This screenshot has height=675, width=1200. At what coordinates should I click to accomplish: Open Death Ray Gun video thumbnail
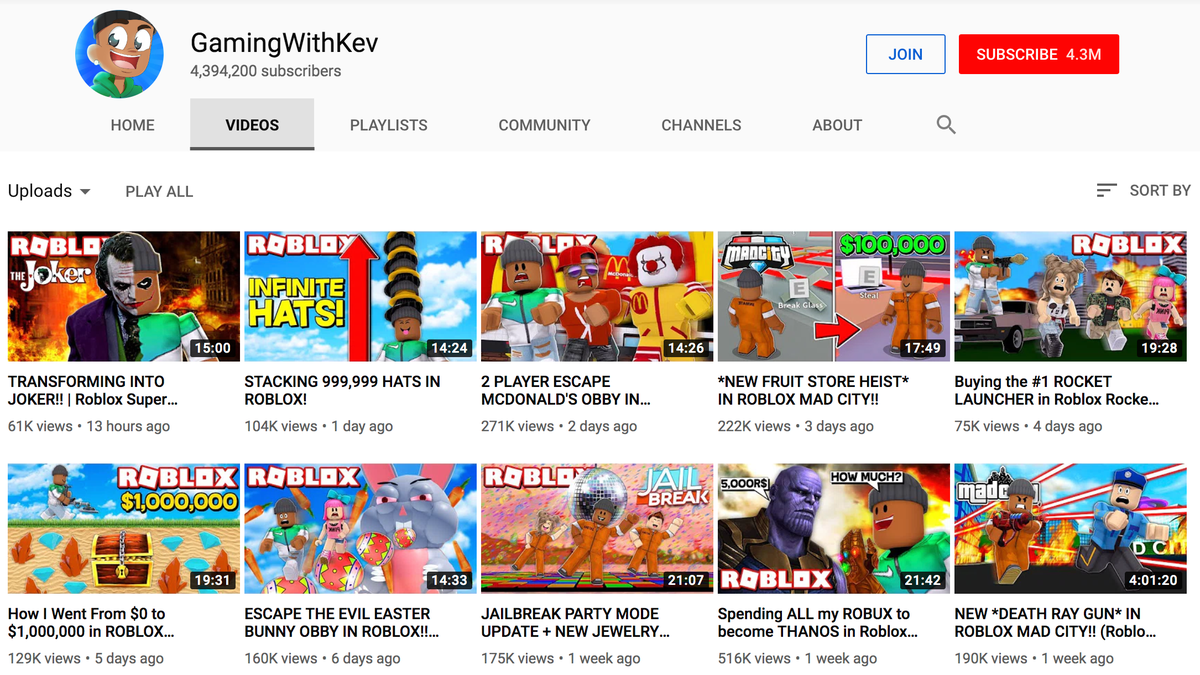pos(1071,529)
